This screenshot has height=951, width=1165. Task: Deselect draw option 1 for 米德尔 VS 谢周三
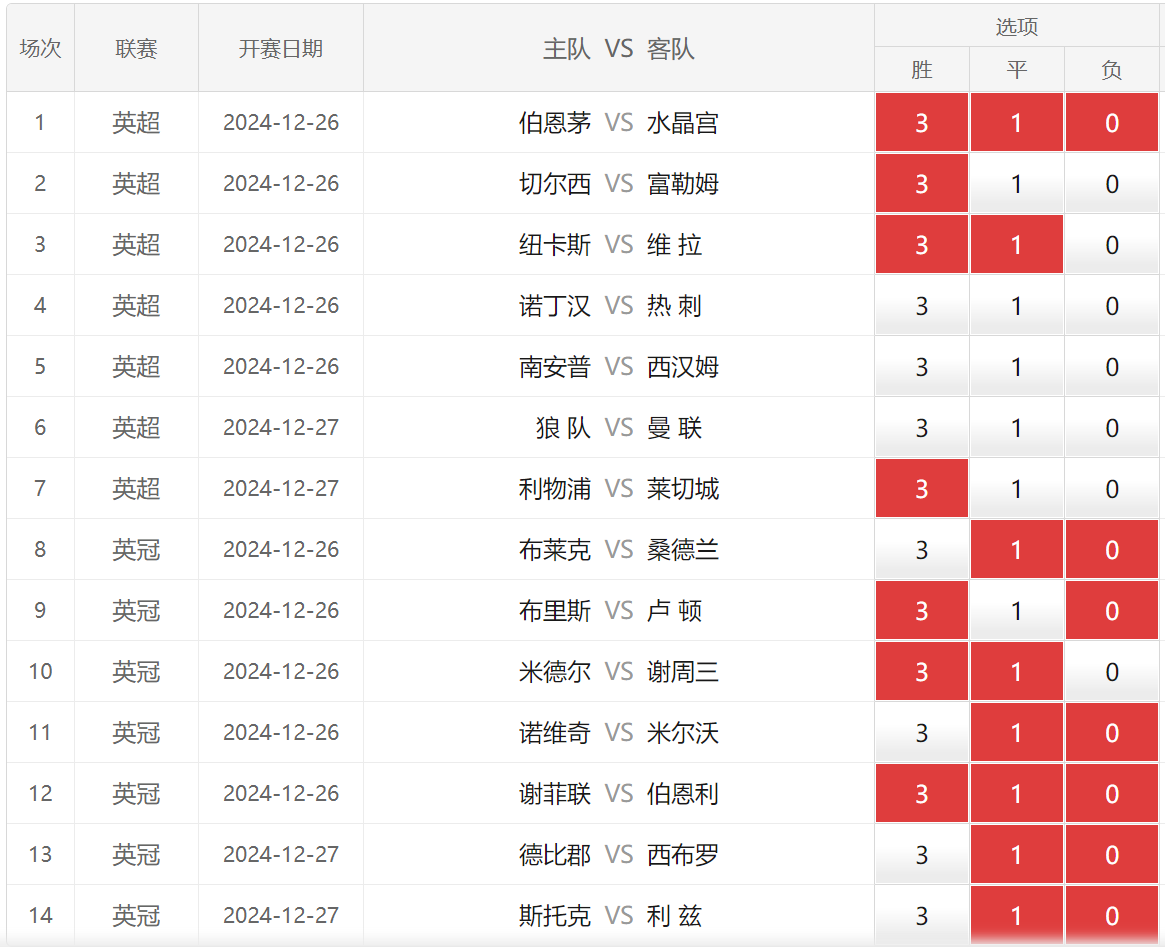tap(1016, 671)
